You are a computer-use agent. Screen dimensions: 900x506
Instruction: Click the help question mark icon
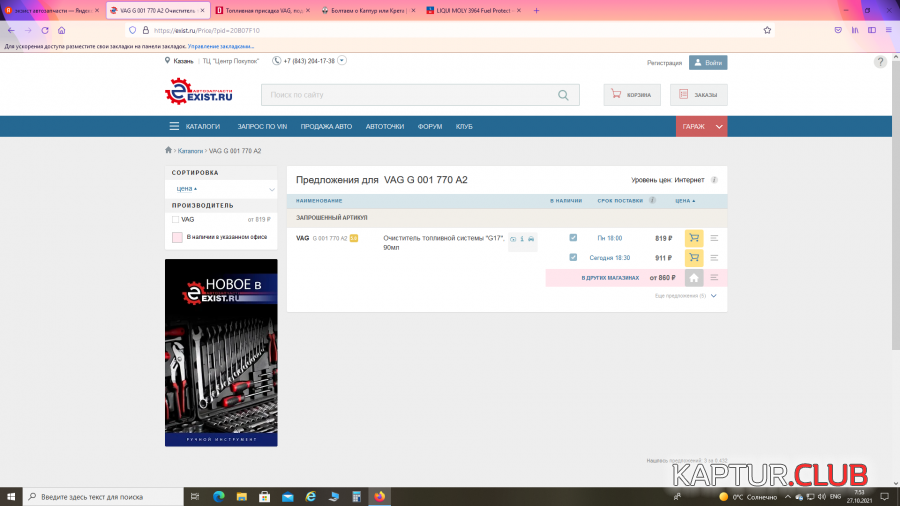[880, 62]
